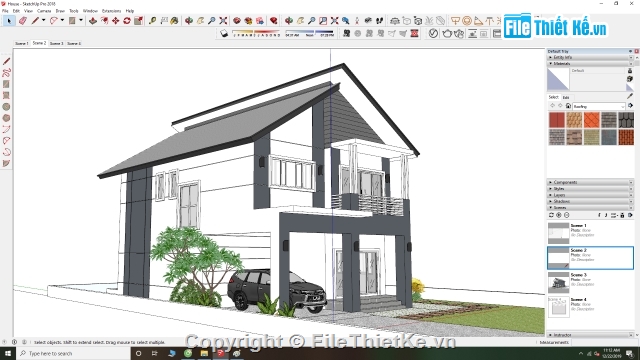
Task: Select the Rectangle shape tool
Action: click(72, 20)
